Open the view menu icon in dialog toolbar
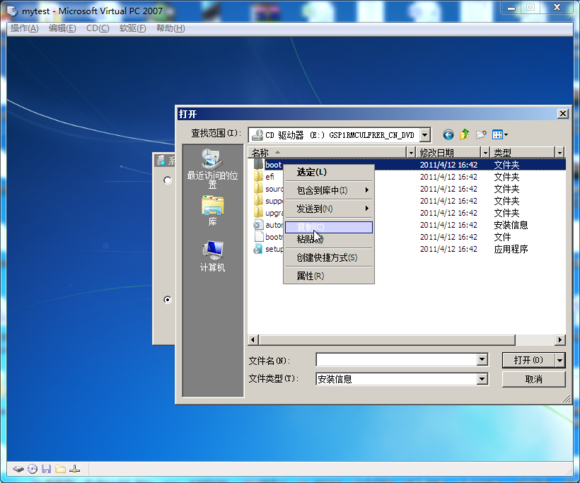 [x=500, y=135]
